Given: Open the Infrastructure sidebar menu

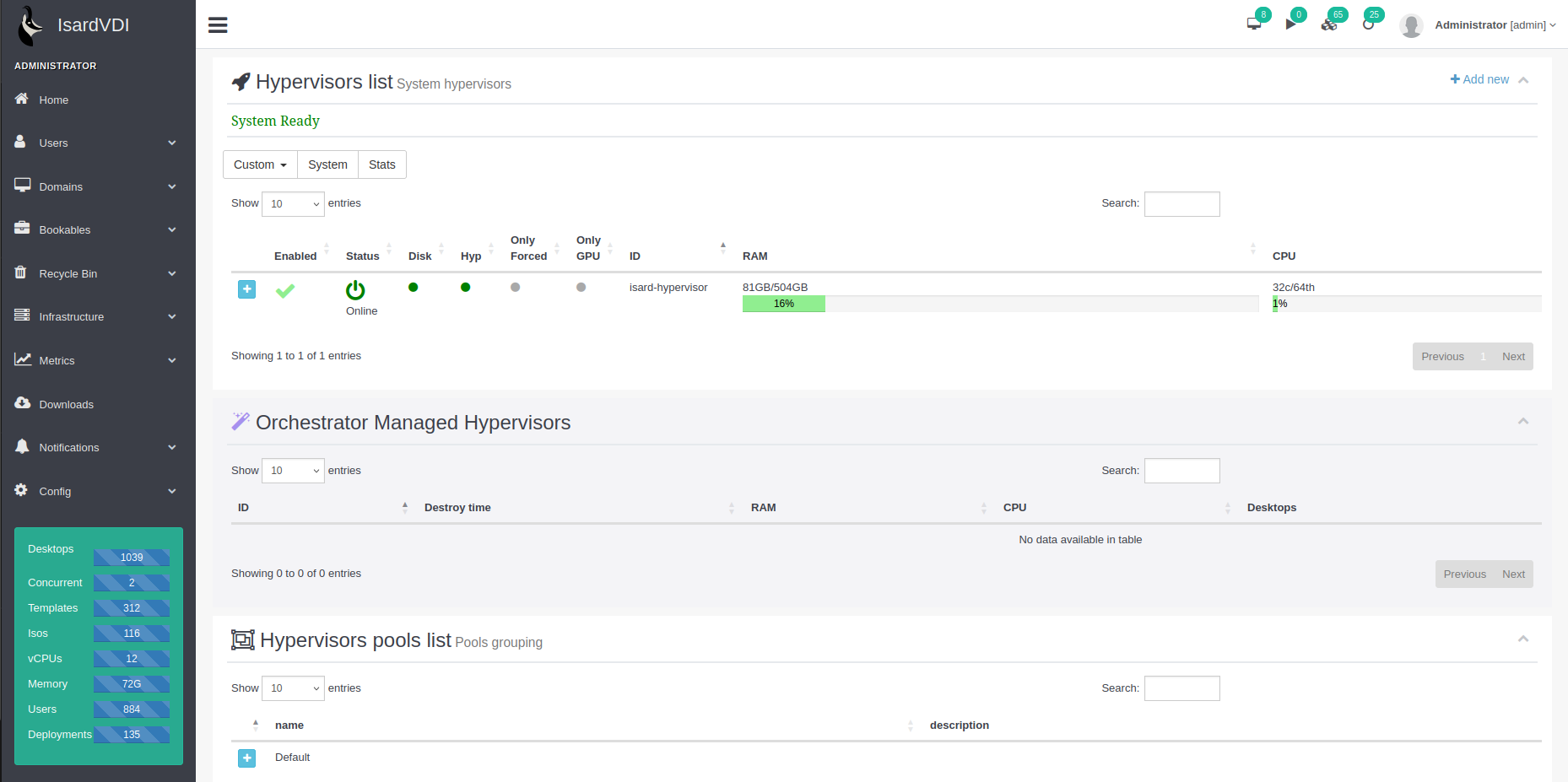Looking at the screenshot, I should tap(97, 317).
